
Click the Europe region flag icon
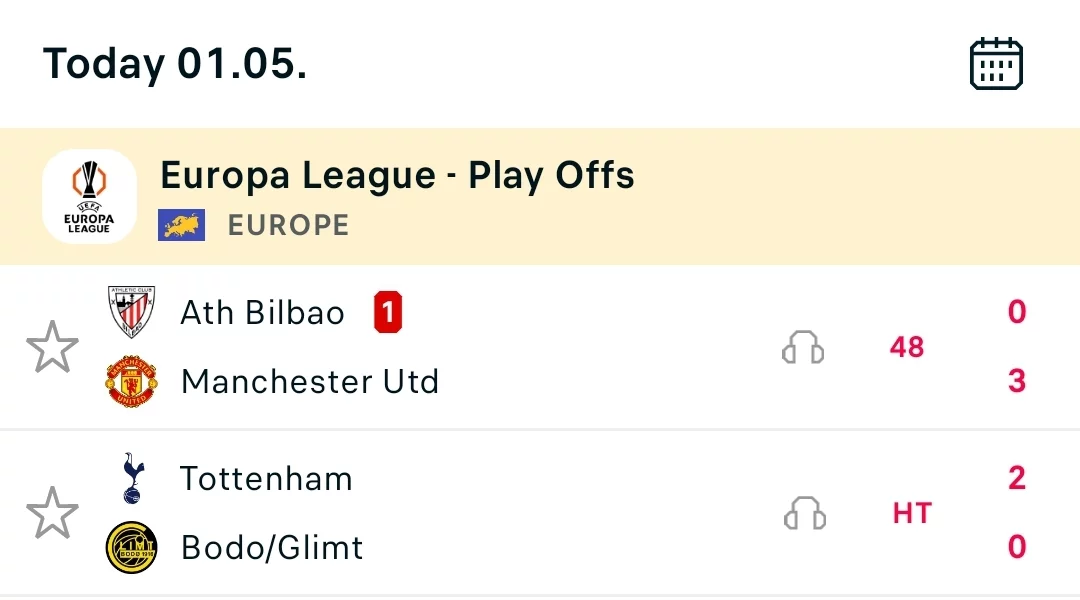point(181,225)
